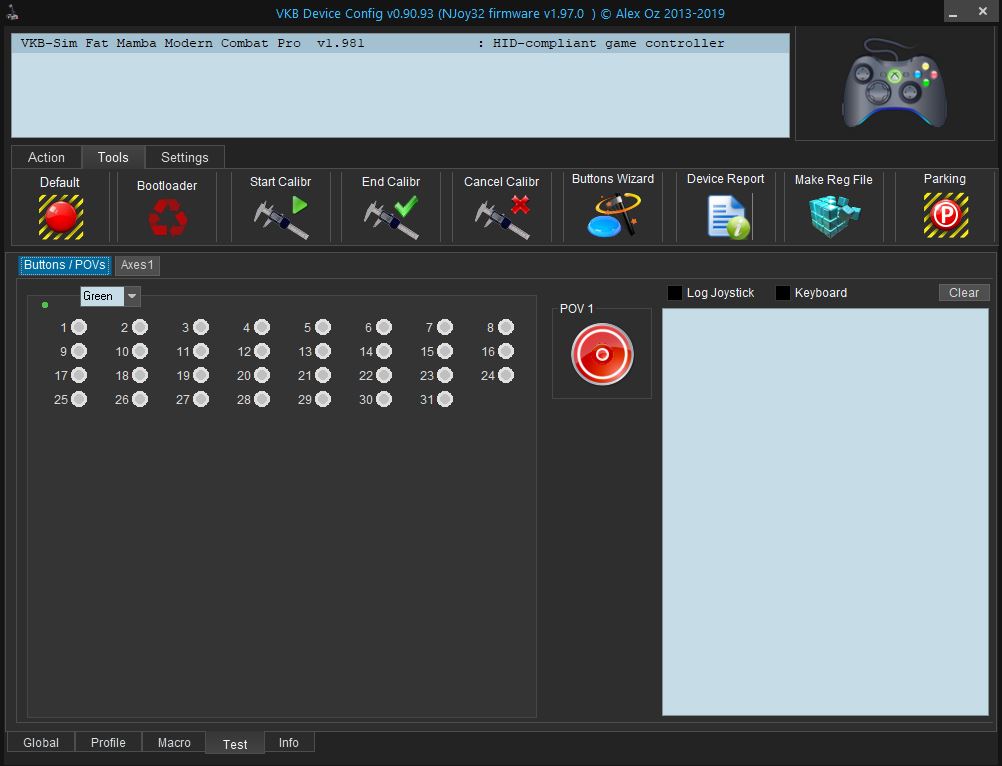This screenshot has height=766, width=1002.
Task: Select VKB-Sim Fat Mamba device row
Action: point(400,43)
